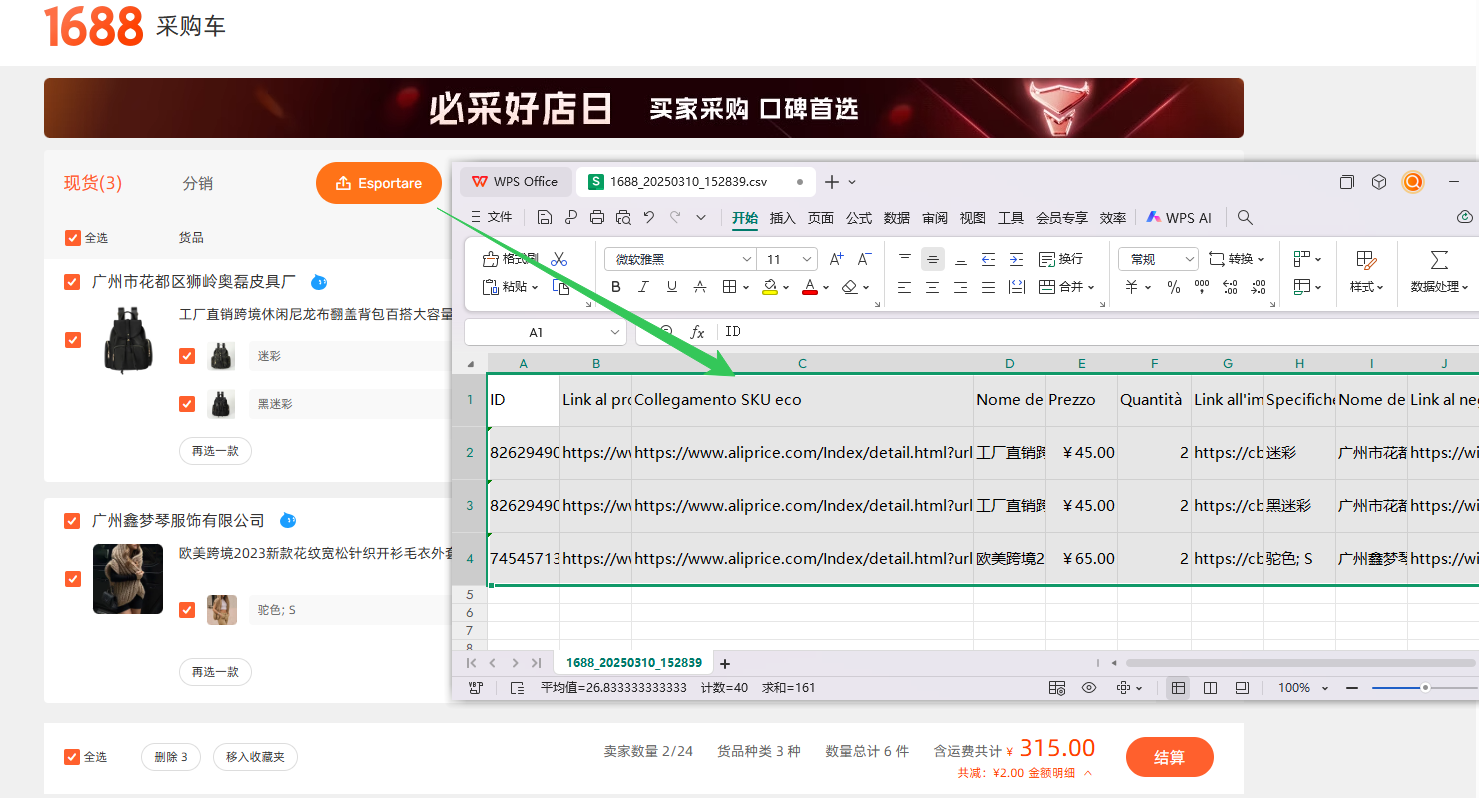Uncheck the 迷彩 variant checkbox
Image resolution: width=1479 pixels, height=798 pixels.
pos(187,356)
